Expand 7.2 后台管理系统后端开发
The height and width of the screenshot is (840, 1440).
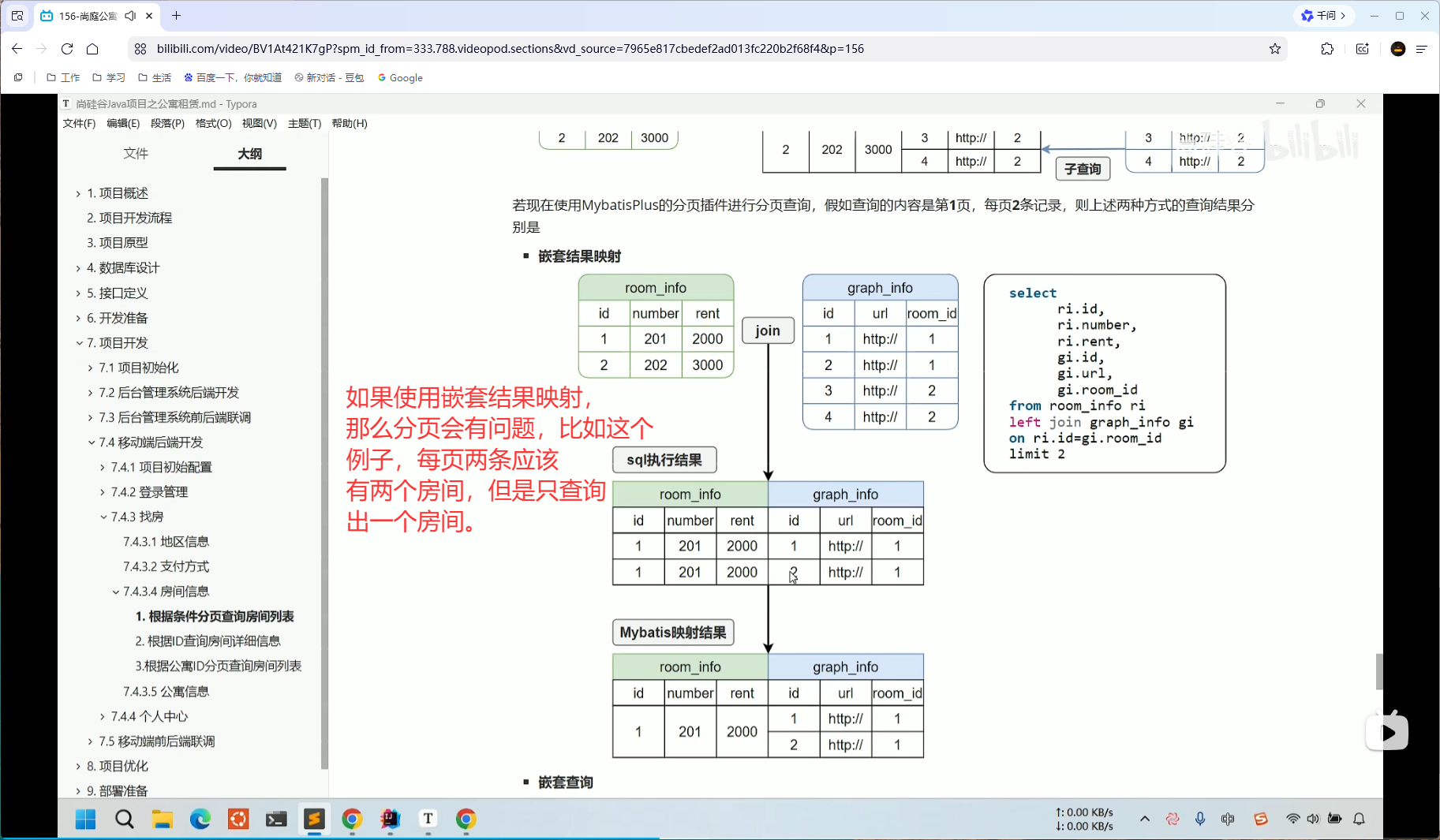(x=90, y=393)
